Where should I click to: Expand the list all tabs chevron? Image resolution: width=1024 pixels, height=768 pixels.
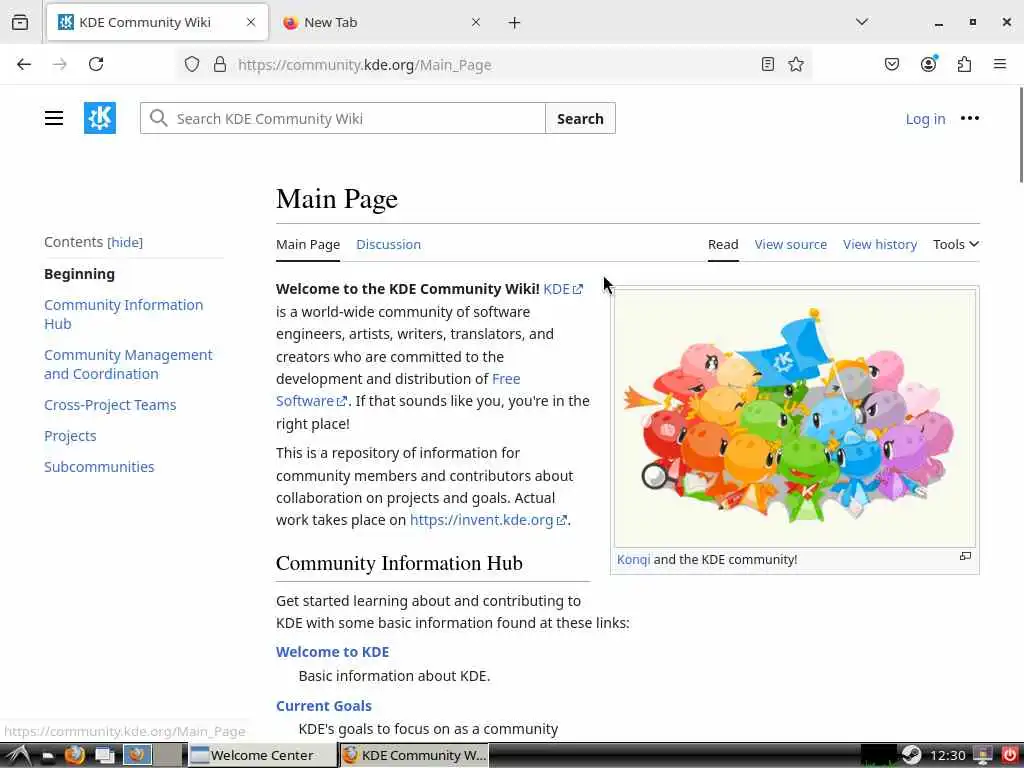pos(862,22)
